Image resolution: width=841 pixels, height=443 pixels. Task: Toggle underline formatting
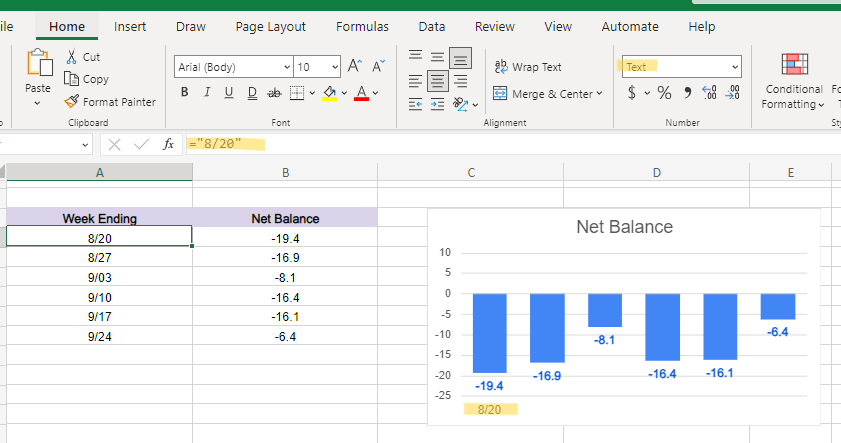click(228, 92)
